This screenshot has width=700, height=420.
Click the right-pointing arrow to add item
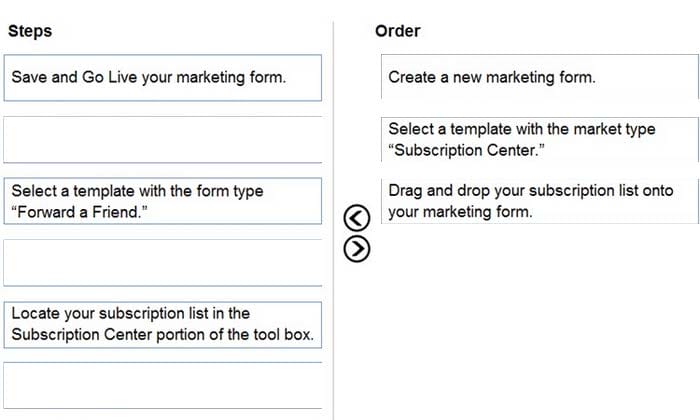pos(357,249)
